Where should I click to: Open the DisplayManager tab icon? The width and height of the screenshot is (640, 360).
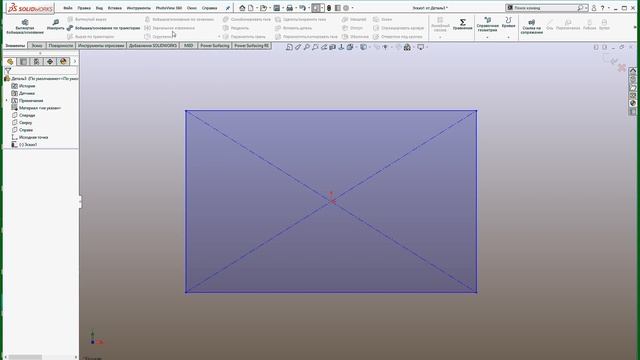(63, 61)
